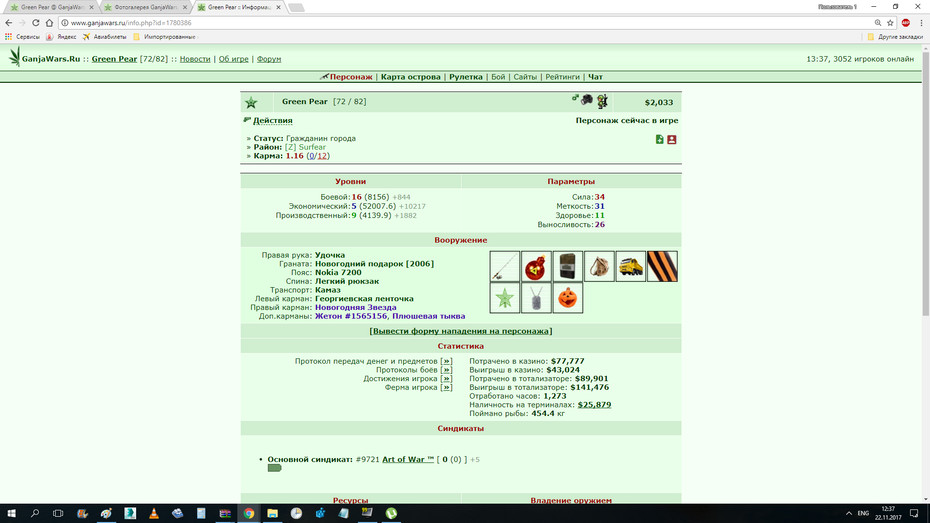The width and height of the screenshot is (930, 523).
Task: Open the Новости link in header
Action: 195,59
